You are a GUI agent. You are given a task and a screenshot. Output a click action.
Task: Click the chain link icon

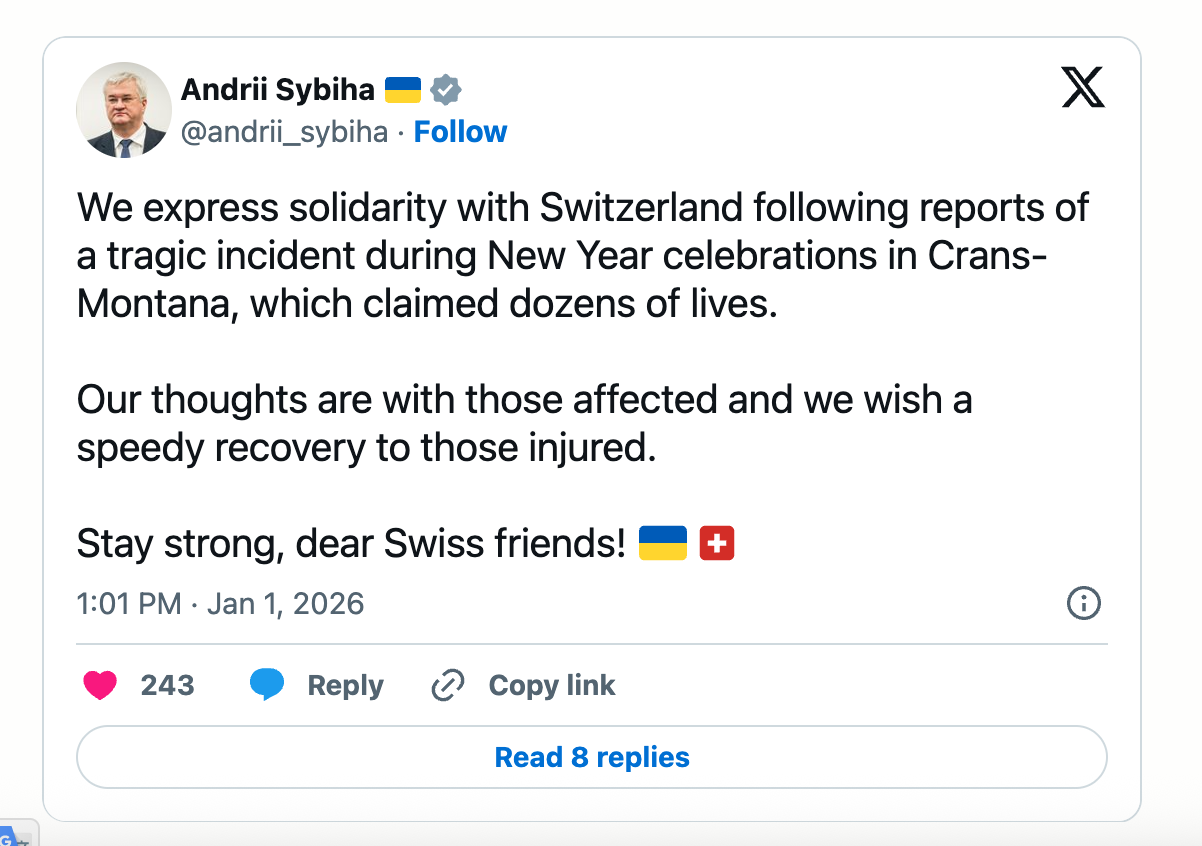[447, 686]
